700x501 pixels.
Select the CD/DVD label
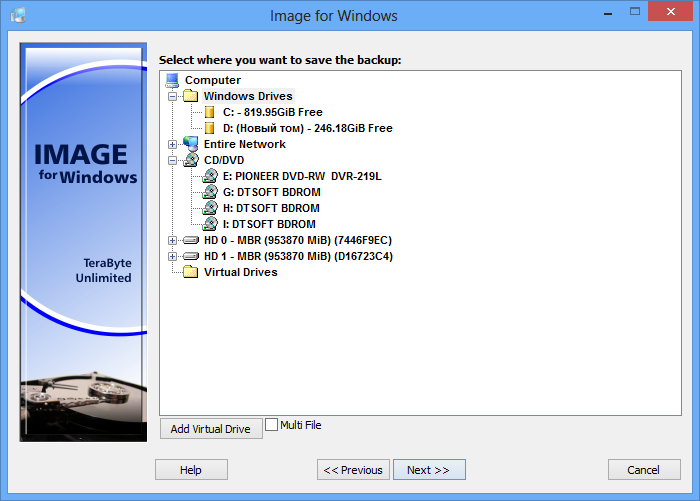coord(224,160)
